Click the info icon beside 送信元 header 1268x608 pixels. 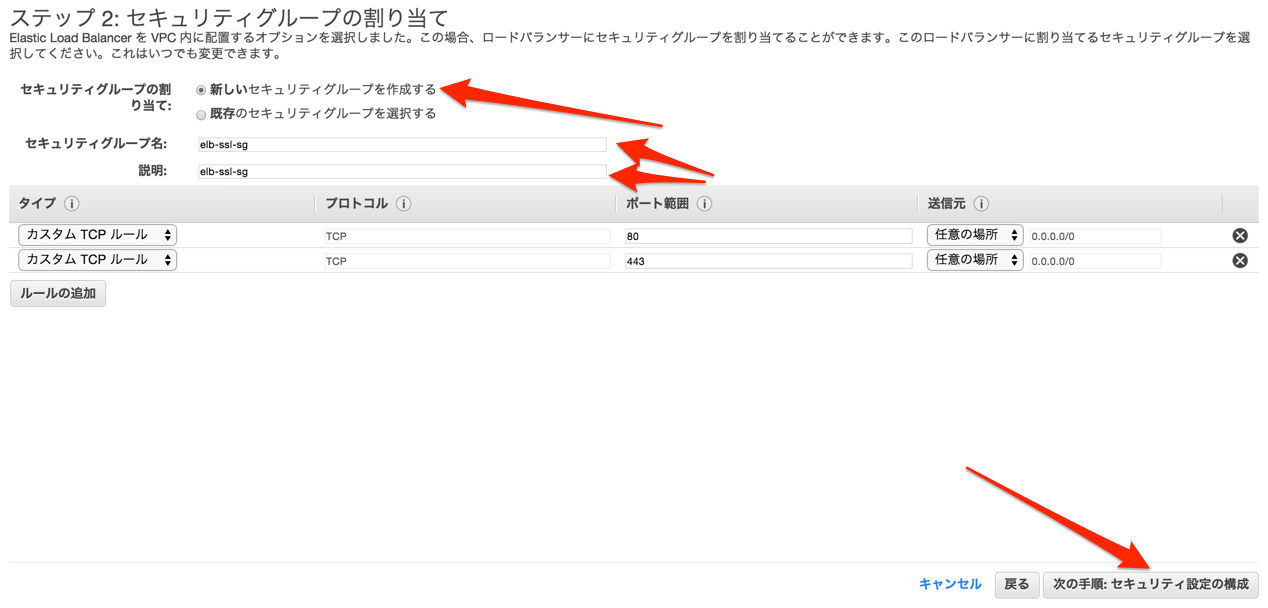981,203
